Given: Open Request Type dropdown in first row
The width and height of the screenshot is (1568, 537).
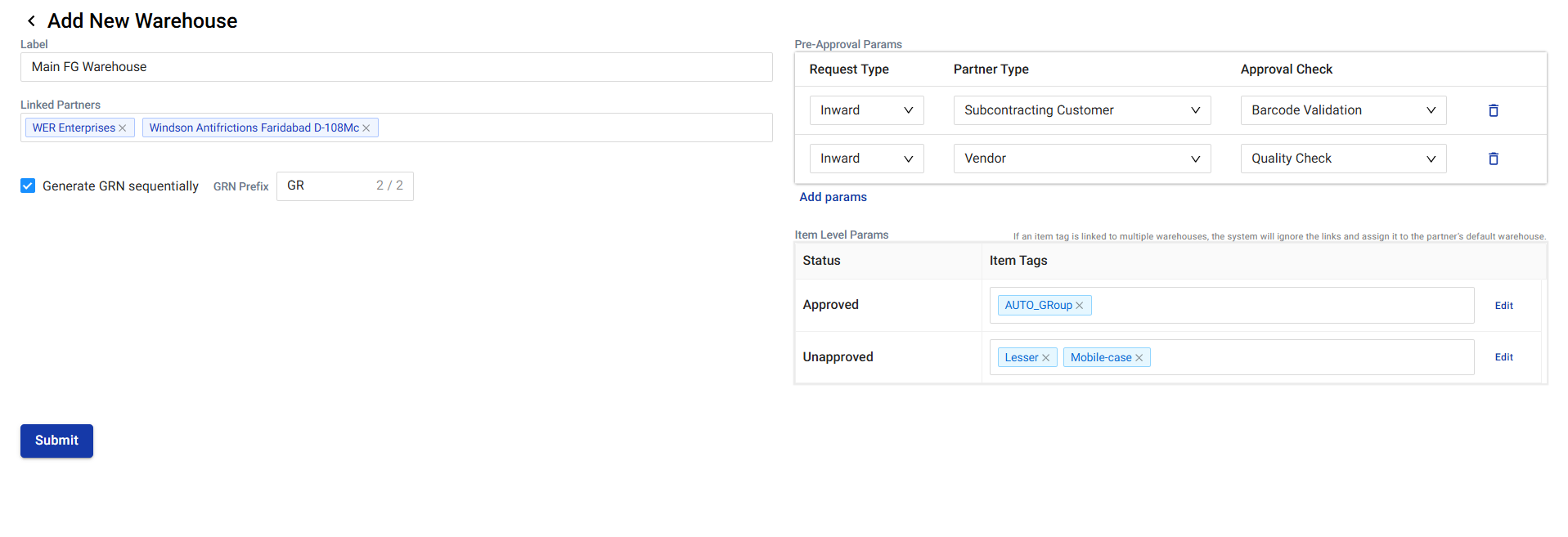Looking at the screenshot, I should click(x=866, y=110).
